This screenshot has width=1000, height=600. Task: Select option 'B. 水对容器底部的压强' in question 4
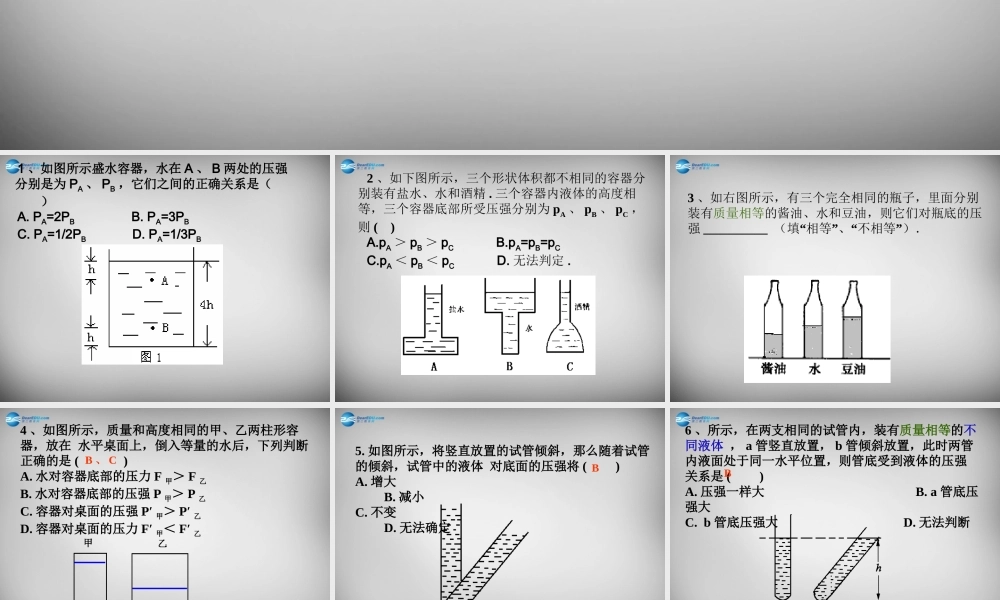click(113, 494)
